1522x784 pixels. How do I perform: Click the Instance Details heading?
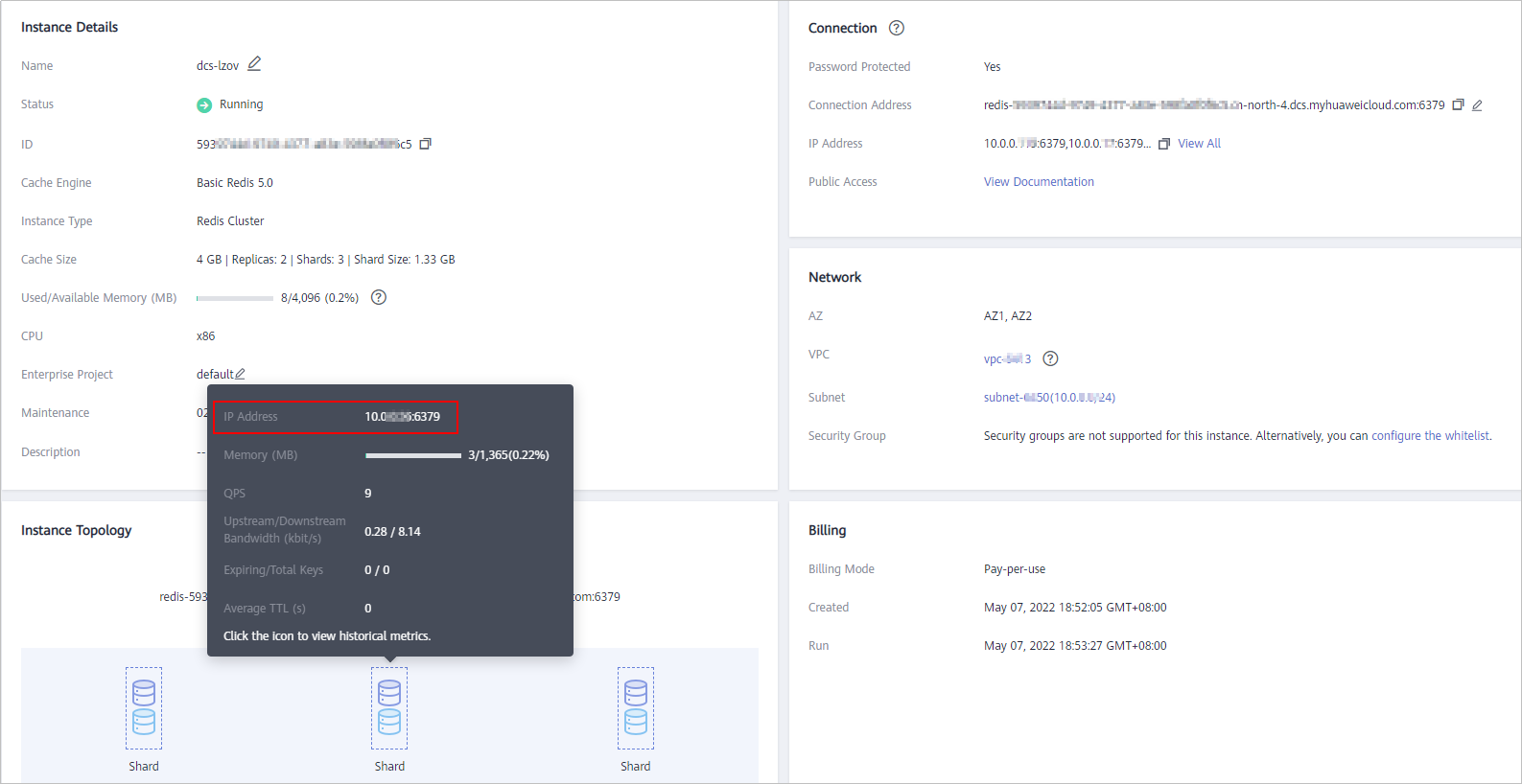(x=69, y=27)
